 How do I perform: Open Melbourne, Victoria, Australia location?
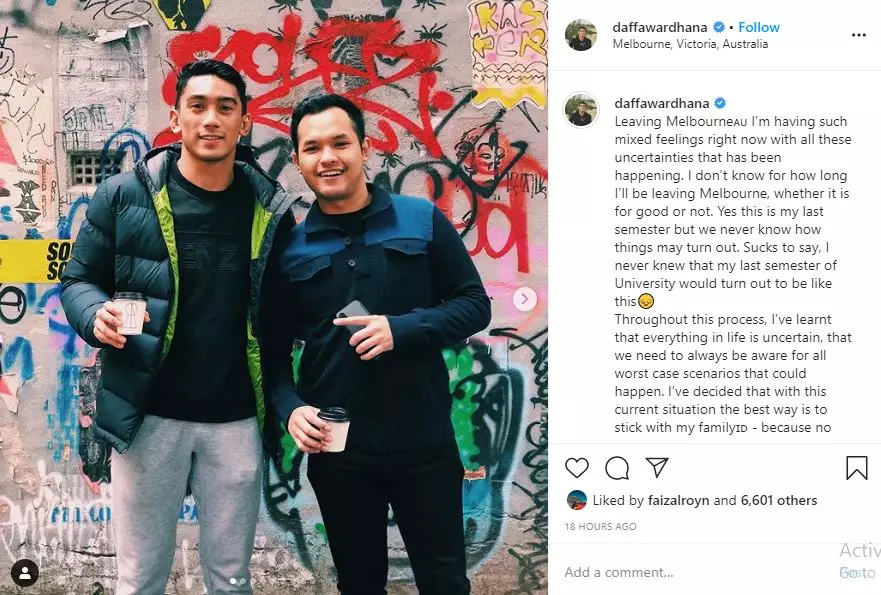pos(690,44)
